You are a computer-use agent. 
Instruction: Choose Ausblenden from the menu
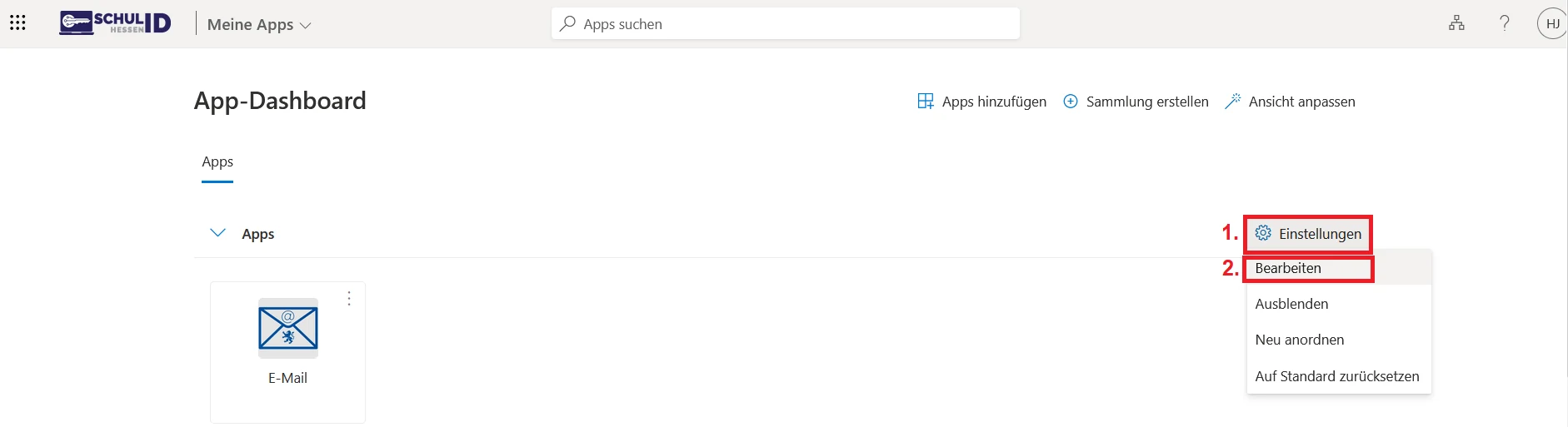(x=1339, y=304)
